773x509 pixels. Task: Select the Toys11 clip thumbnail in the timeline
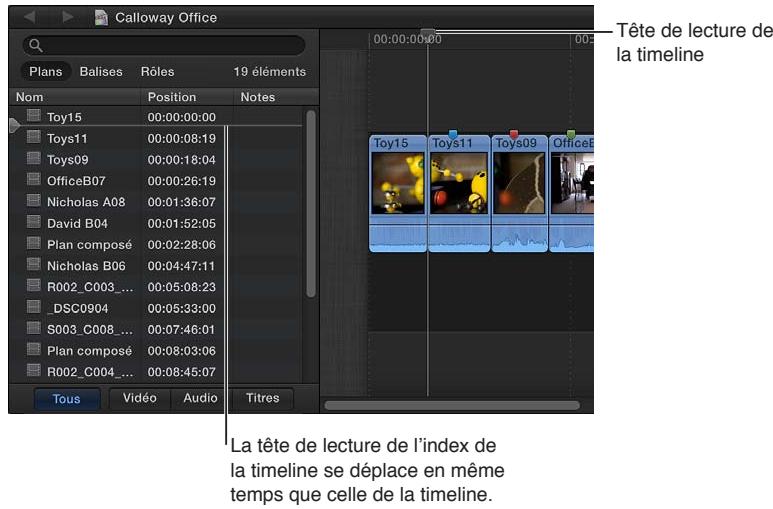tap(458, 183)
